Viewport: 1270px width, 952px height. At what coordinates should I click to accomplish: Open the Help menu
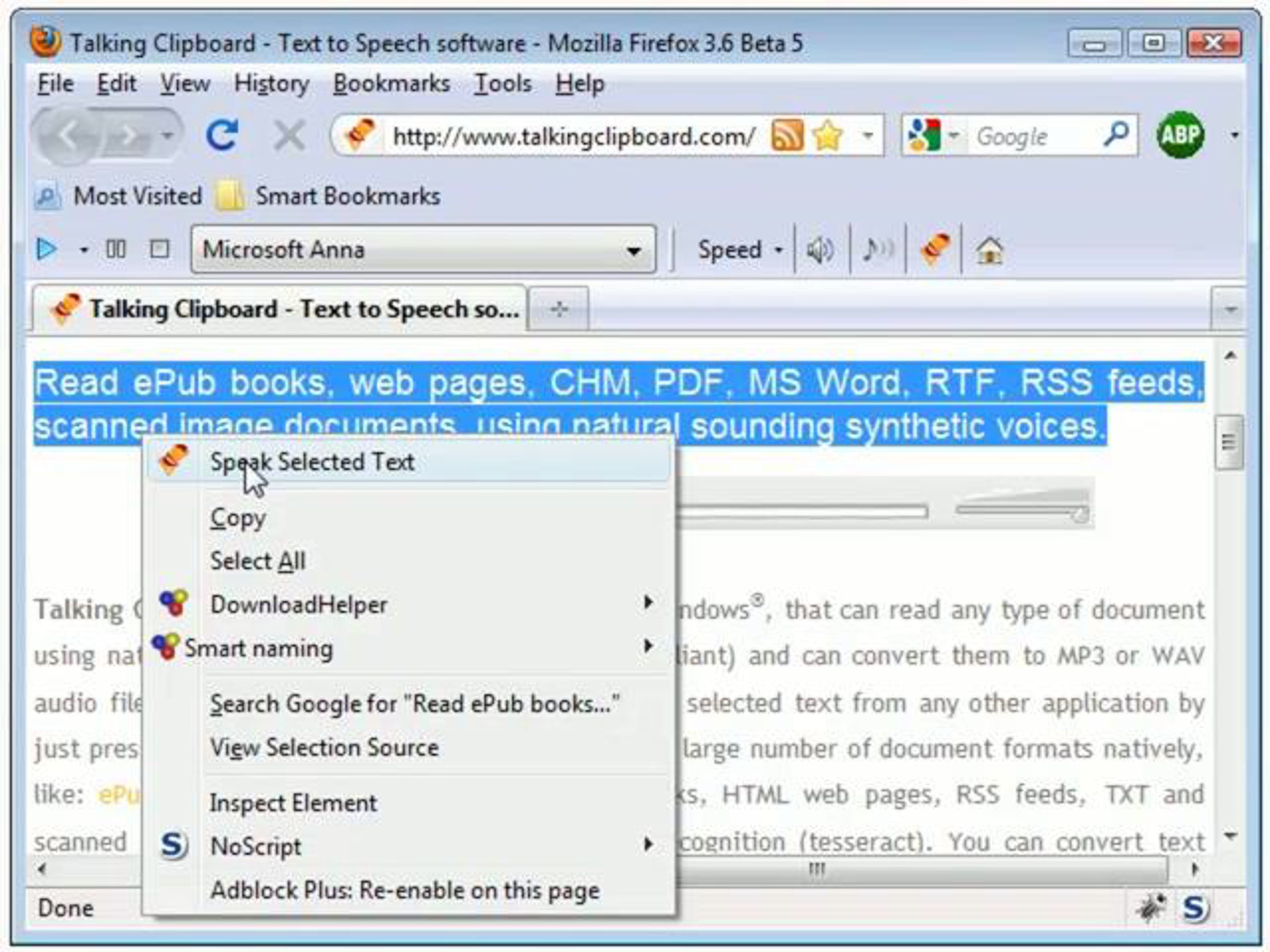click(580, 84)
